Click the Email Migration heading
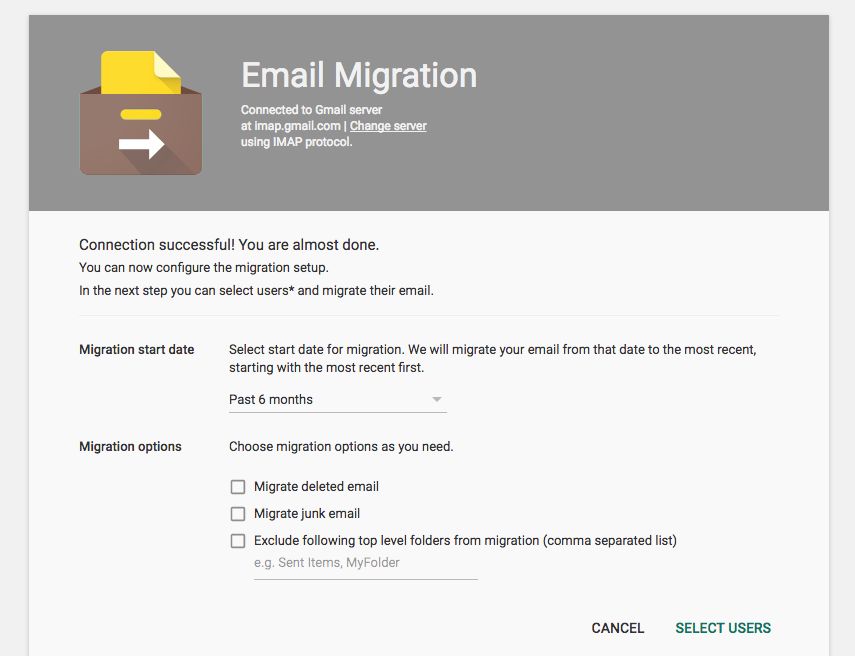The image size is (855, 656). click(359, 75)
